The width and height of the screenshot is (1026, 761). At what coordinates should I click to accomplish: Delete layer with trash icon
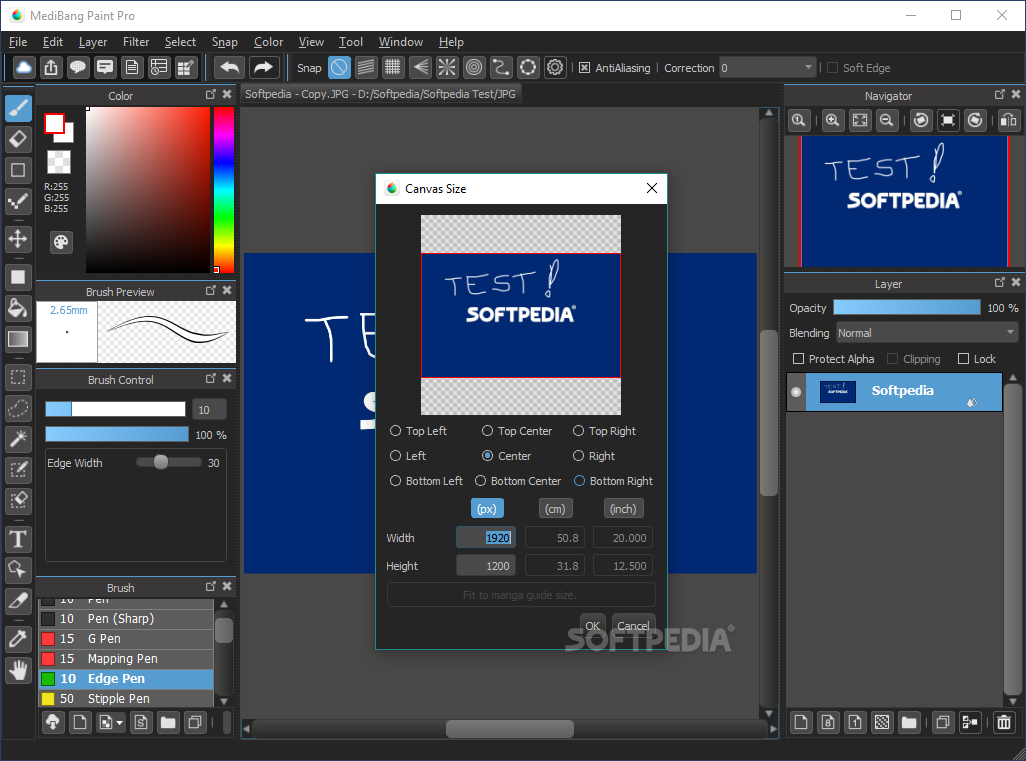pos(1004,722)
